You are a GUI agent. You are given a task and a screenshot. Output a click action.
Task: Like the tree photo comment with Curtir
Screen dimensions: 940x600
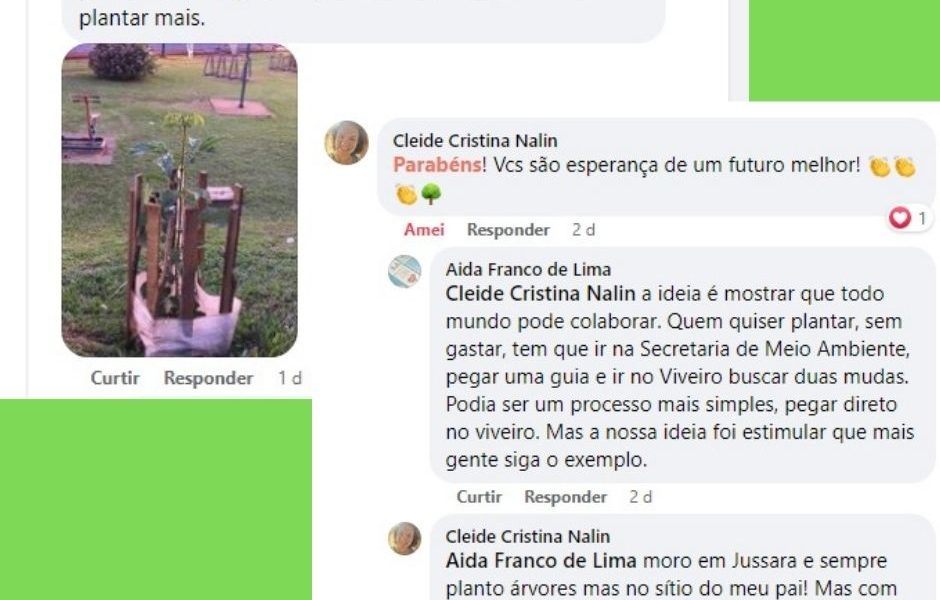115,378
